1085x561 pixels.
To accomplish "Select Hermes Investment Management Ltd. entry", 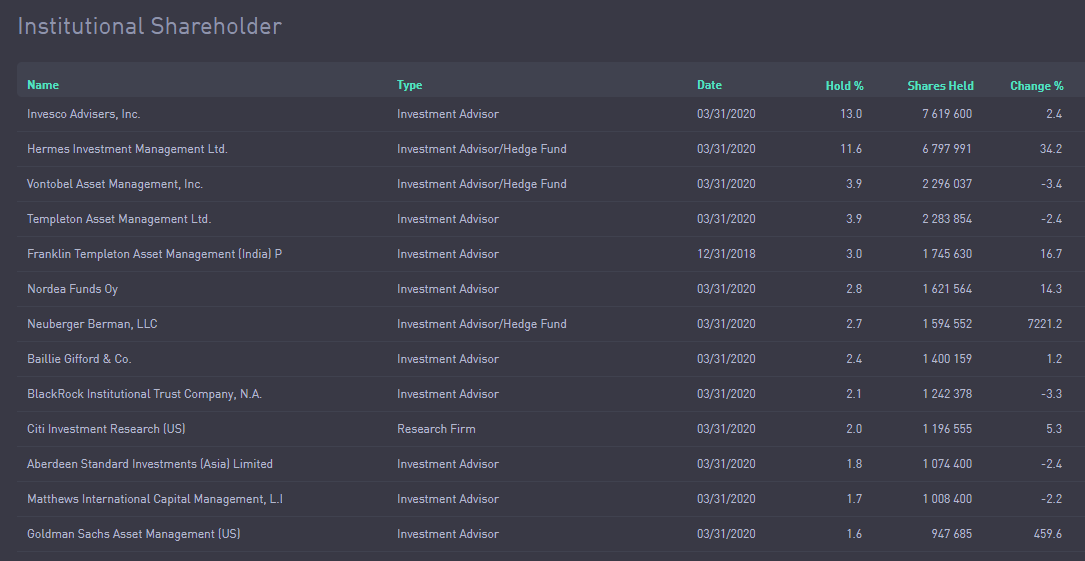I will click(551, 149).
